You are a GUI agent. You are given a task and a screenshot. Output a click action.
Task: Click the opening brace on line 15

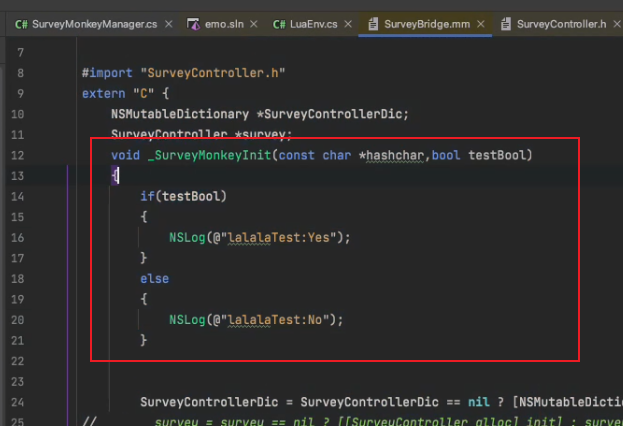[x=143, y=217]
